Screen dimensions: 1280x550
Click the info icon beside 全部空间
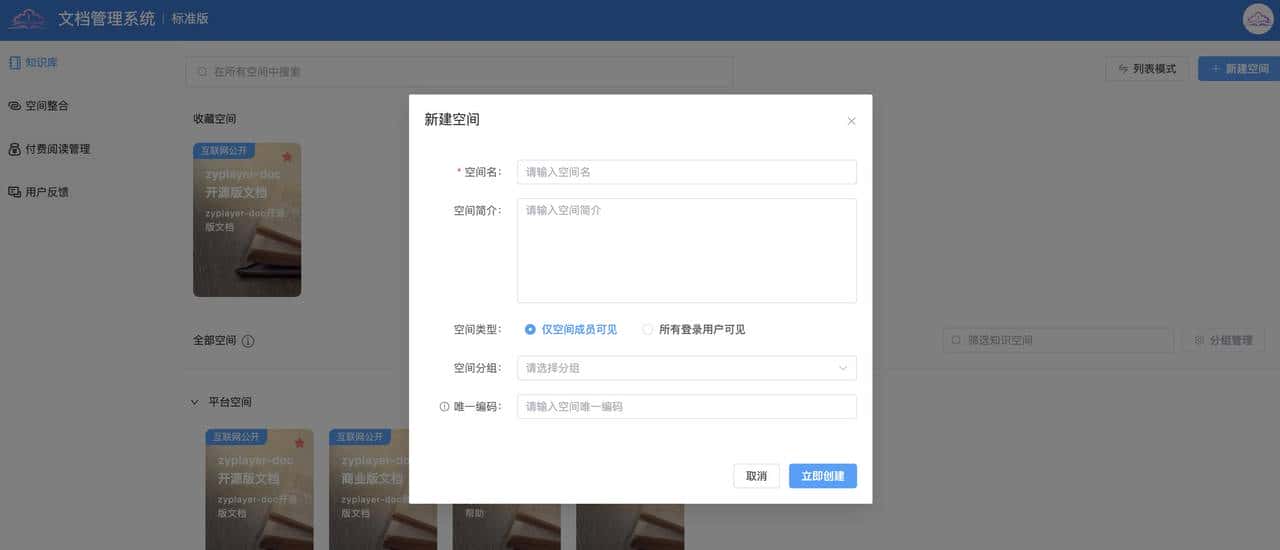coord(248,340)
